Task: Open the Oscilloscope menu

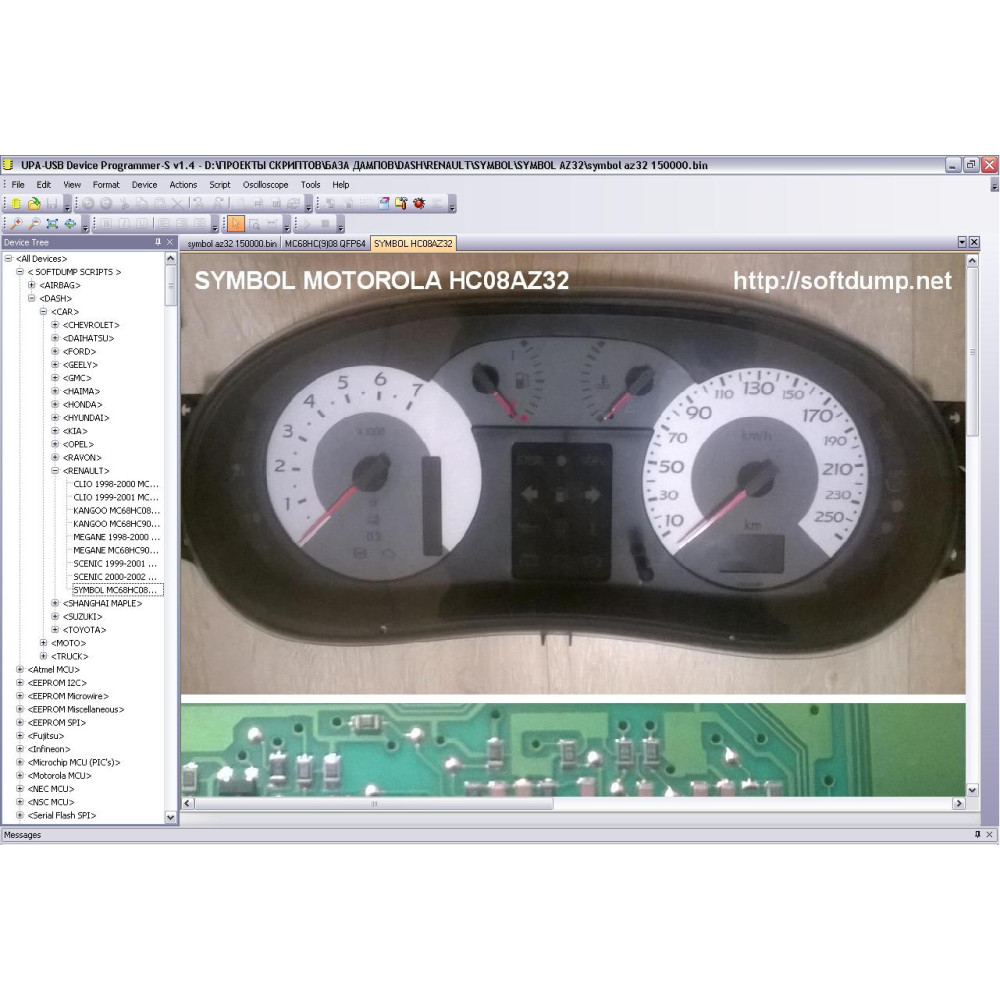Action: click(x=265, y=184)
